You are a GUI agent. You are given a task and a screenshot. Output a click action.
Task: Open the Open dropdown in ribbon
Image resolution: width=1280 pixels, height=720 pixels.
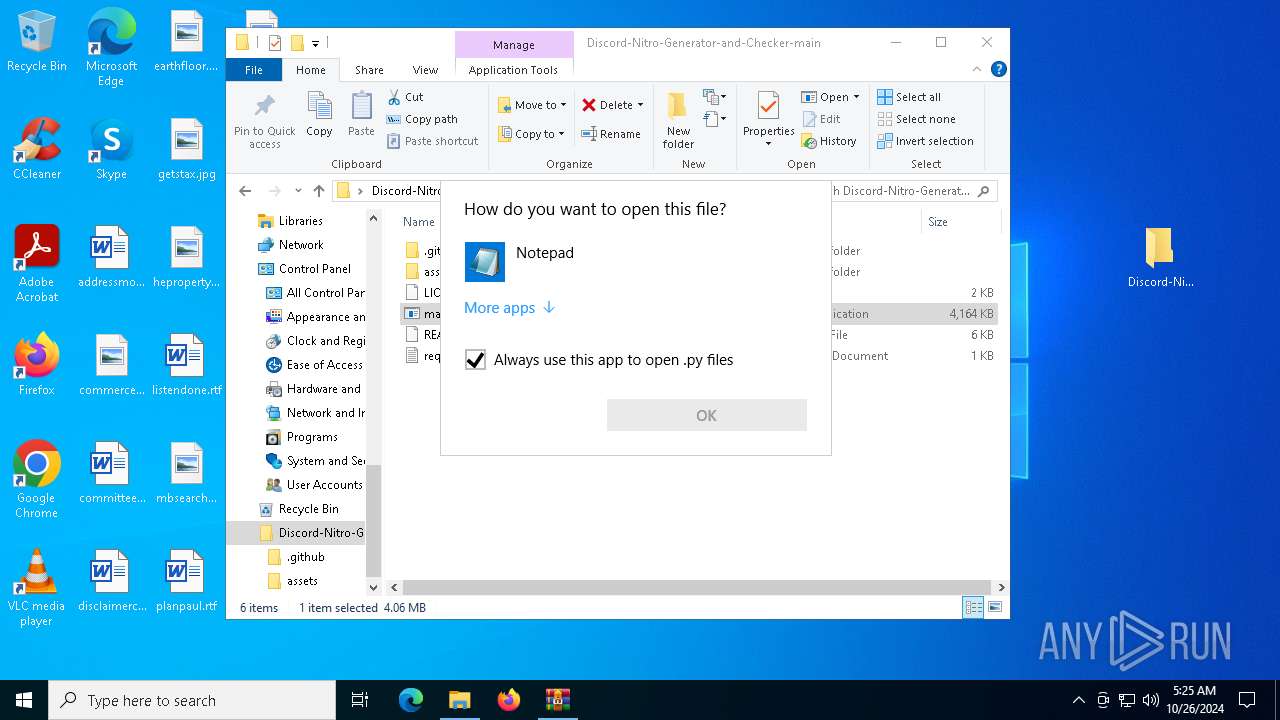830,97
